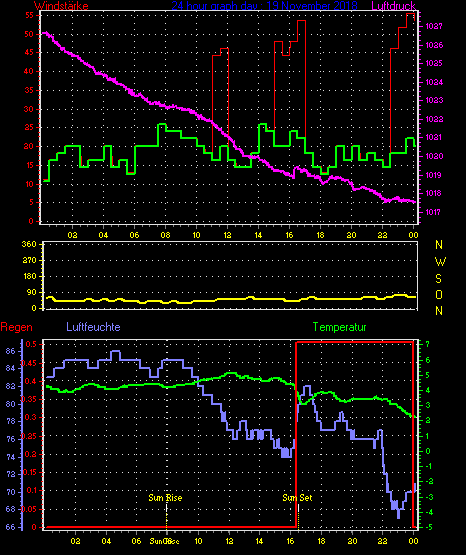Click hour 14 under the wind chart
The height and width of the screenshot is (555, 466).
point(258,235)
